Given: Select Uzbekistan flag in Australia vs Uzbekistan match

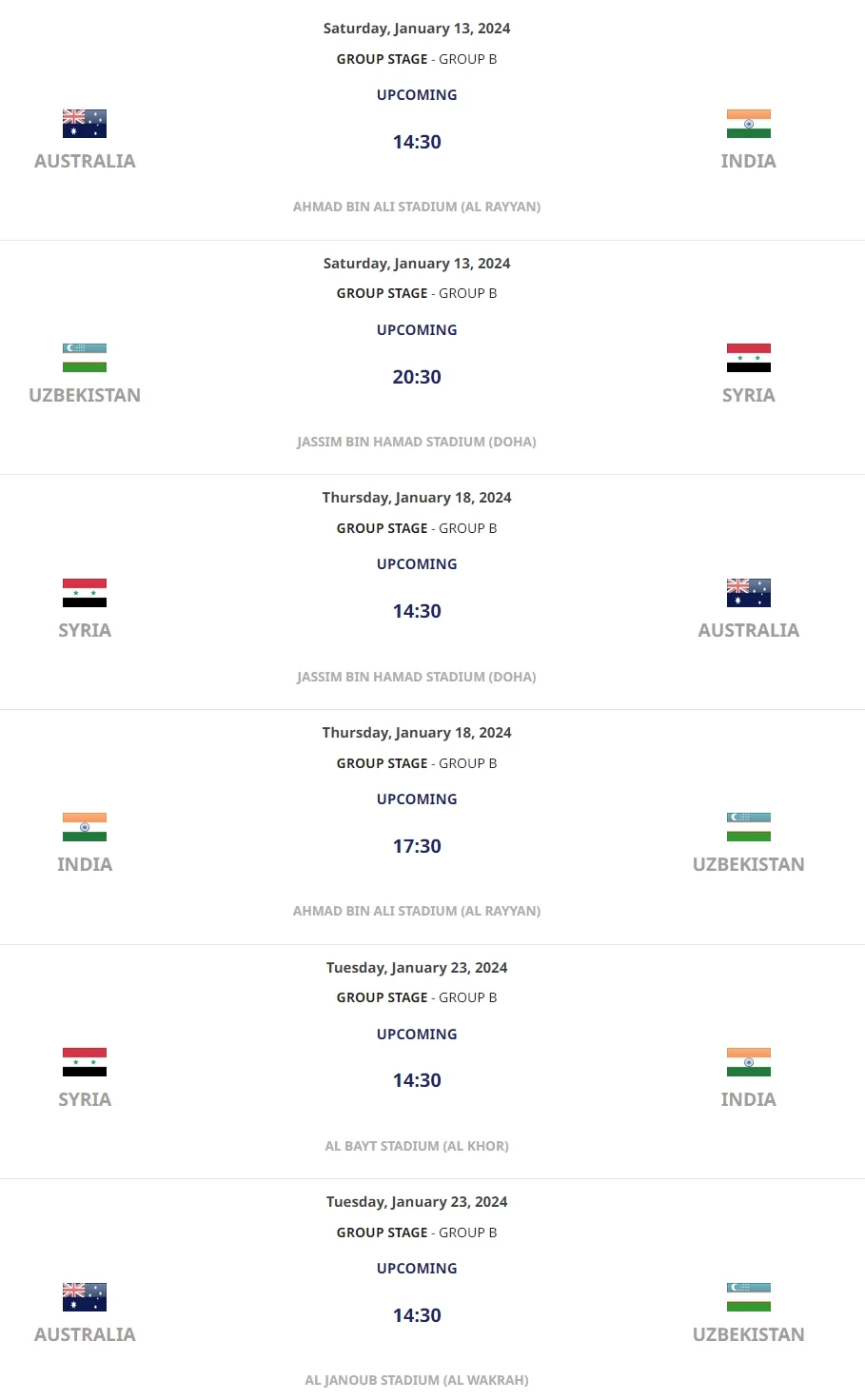Looking at the screenshot, I should (748, 1297).
